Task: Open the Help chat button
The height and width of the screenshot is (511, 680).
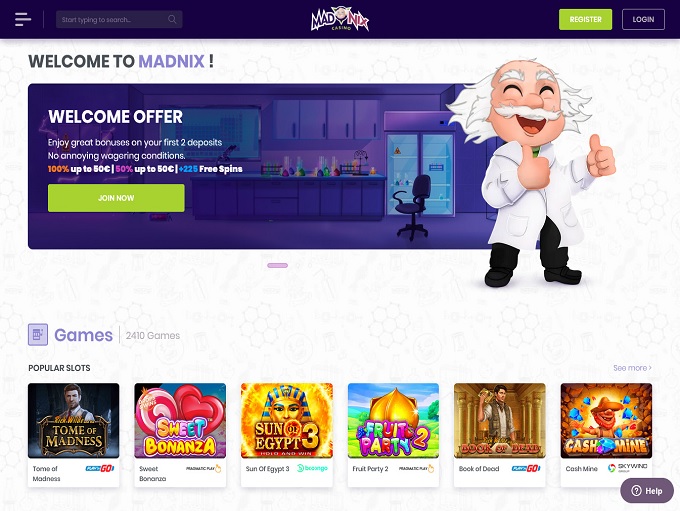Action: click(647, 491)
